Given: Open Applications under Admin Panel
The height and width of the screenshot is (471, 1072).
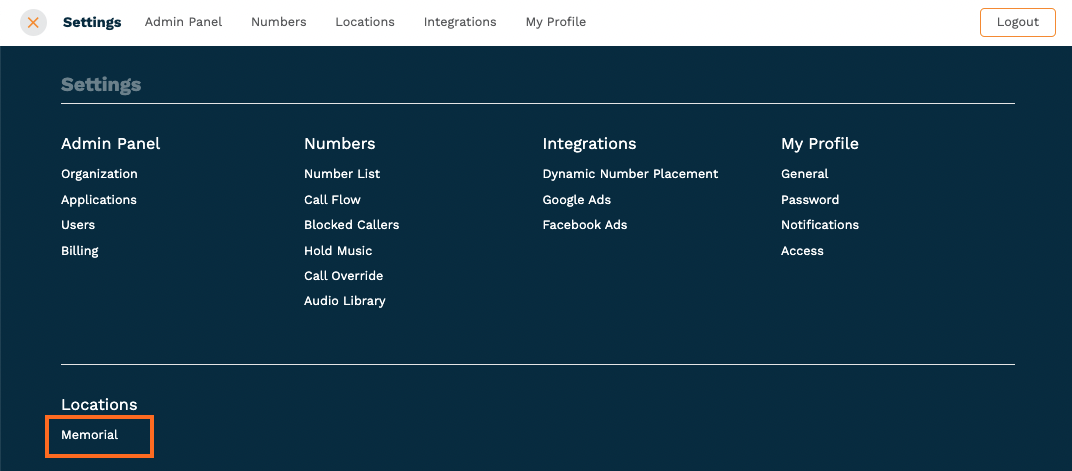Looking at the screenshot, I should point(98,200).
